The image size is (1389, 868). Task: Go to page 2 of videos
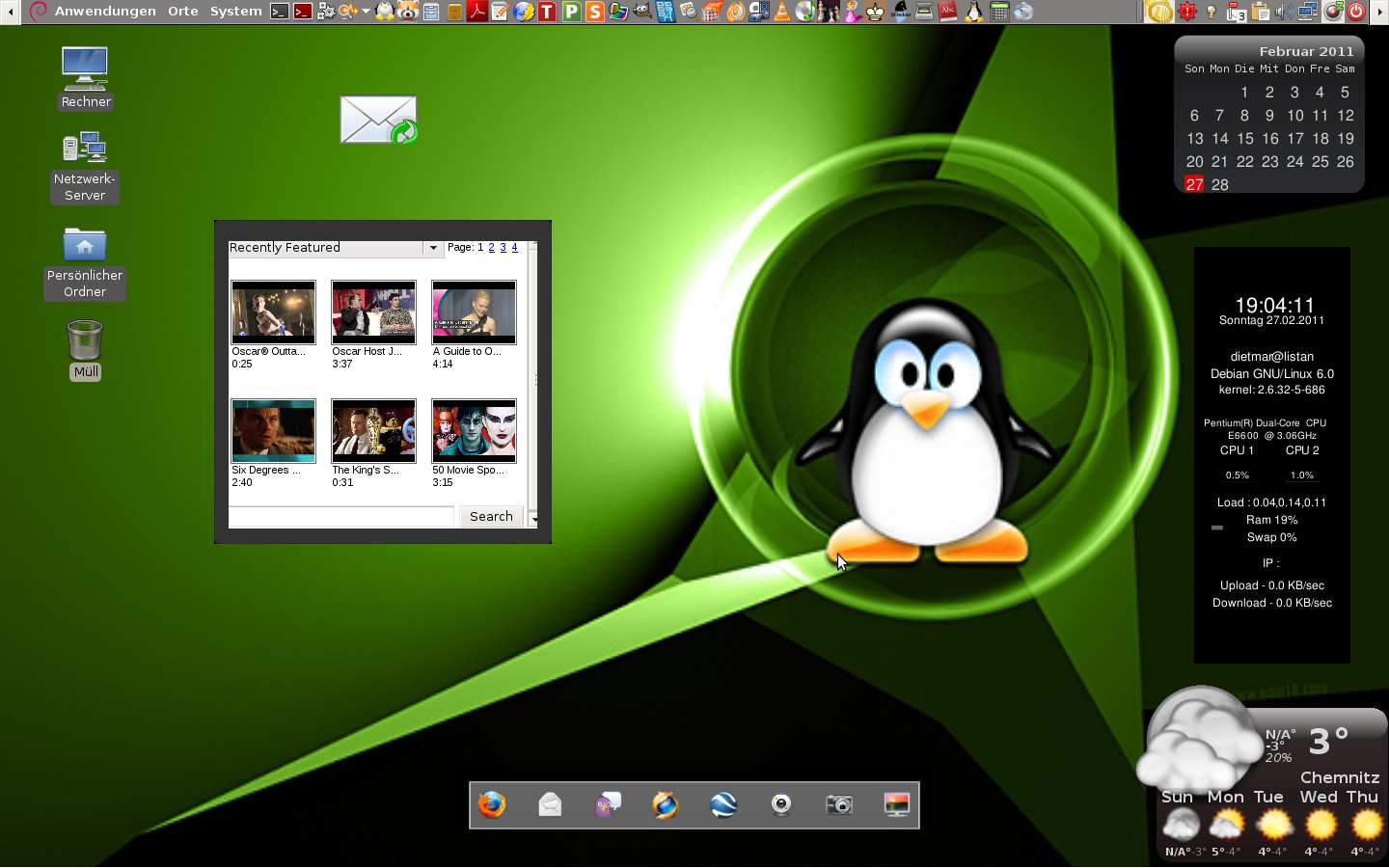[x=491, y=247]
